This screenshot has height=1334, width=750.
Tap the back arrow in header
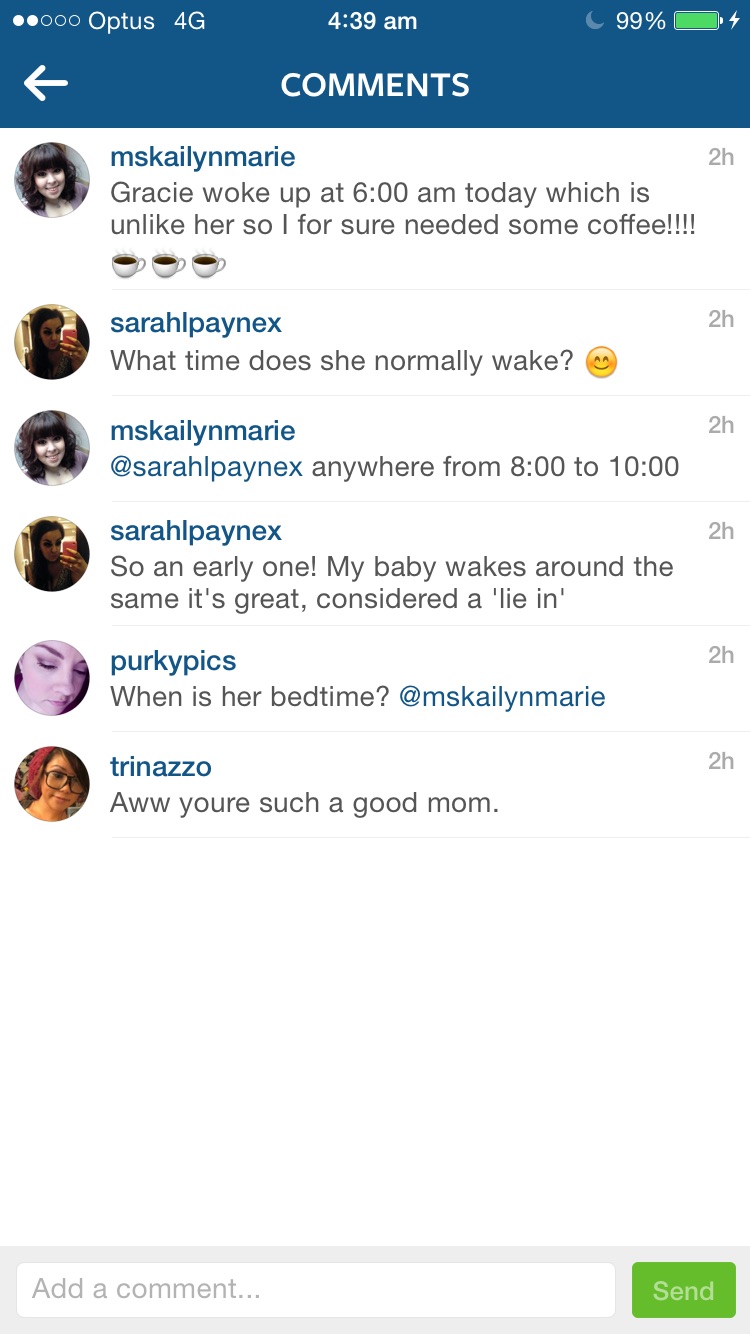pyautogui.click(x=46, y=84)
